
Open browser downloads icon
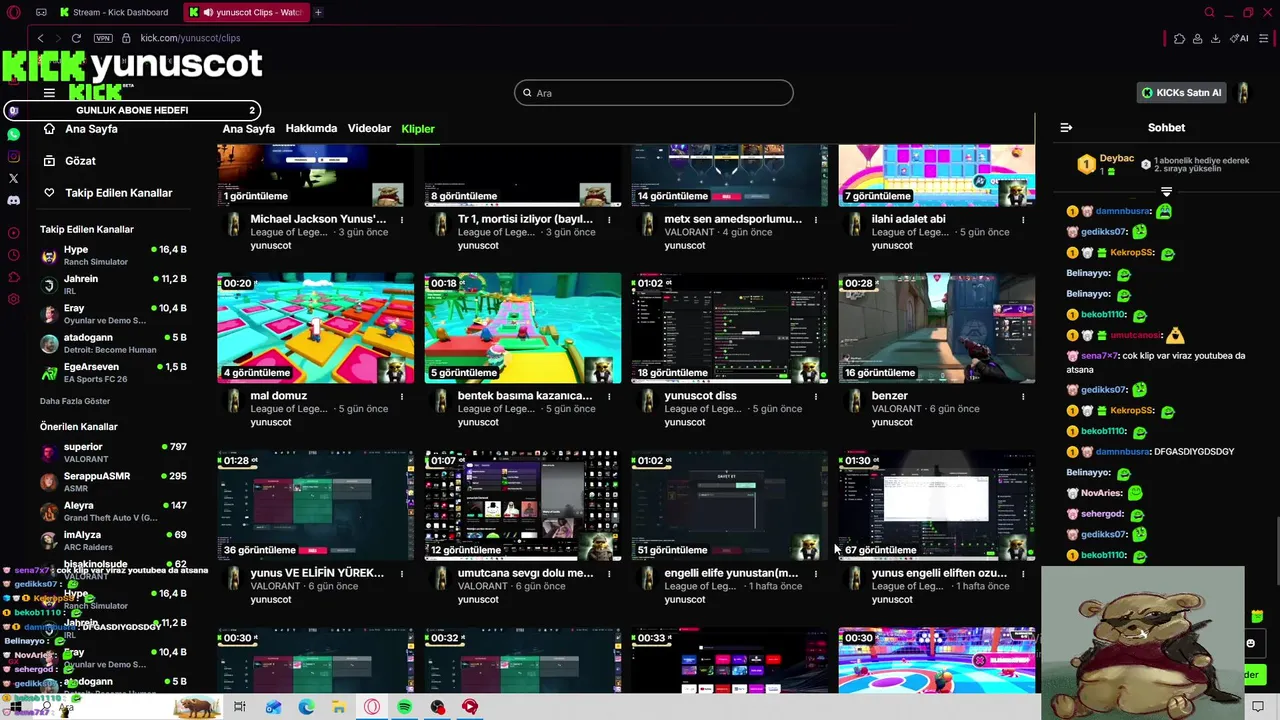tap(1215, 38)
